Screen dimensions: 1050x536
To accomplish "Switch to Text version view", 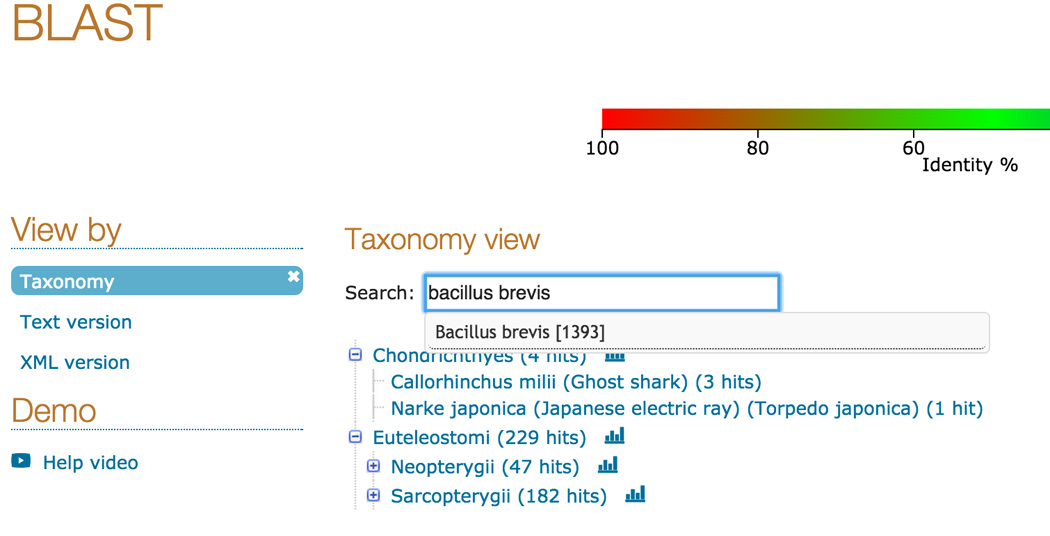I will [x=76, y=322].
